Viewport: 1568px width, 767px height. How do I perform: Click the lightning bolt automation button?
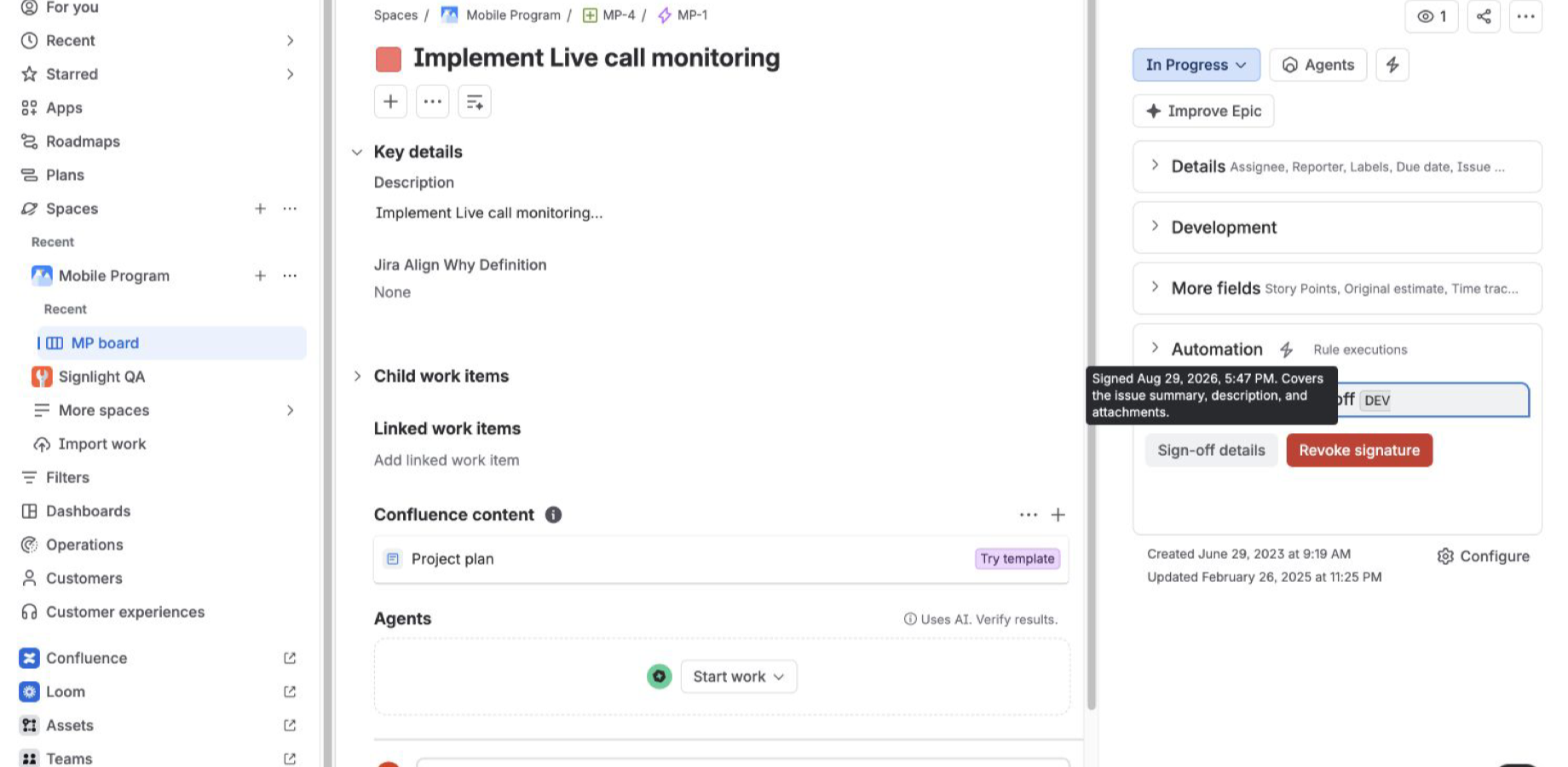pos(1392,66)
